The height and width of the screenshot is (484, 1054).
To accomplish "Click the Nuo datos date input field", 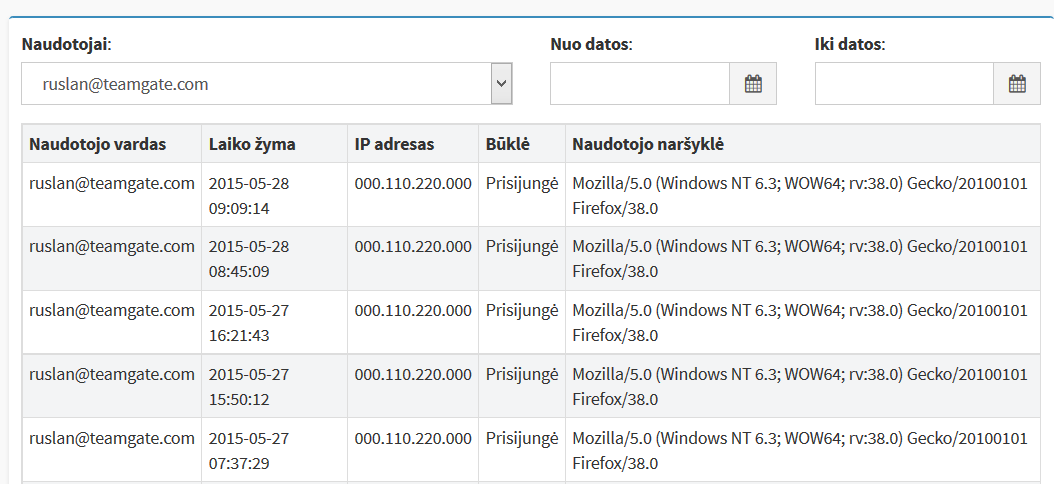I will pyautogui.click(x=640, y=84).
